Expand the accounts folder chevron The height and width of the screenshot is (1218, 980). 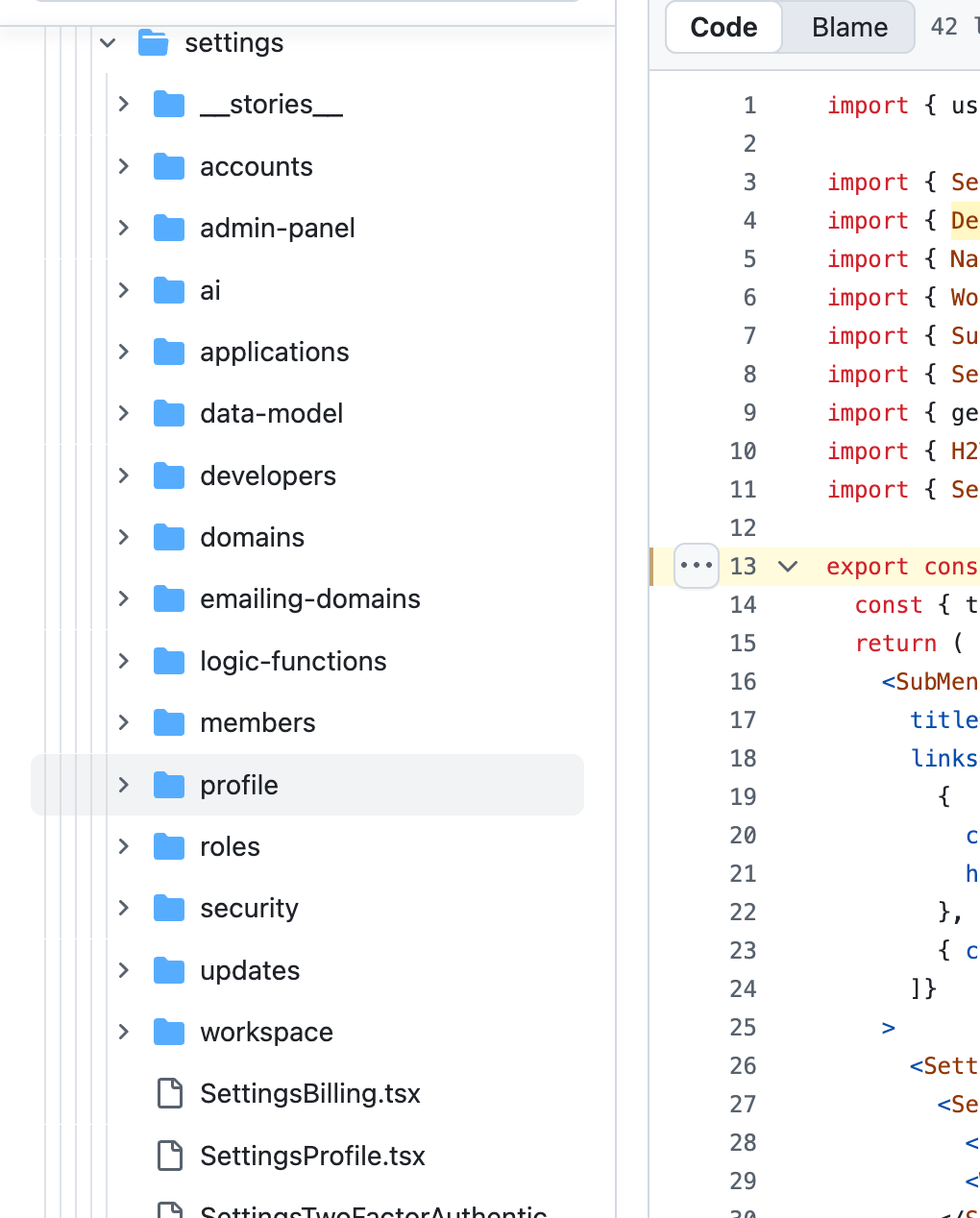click(123, 166)
